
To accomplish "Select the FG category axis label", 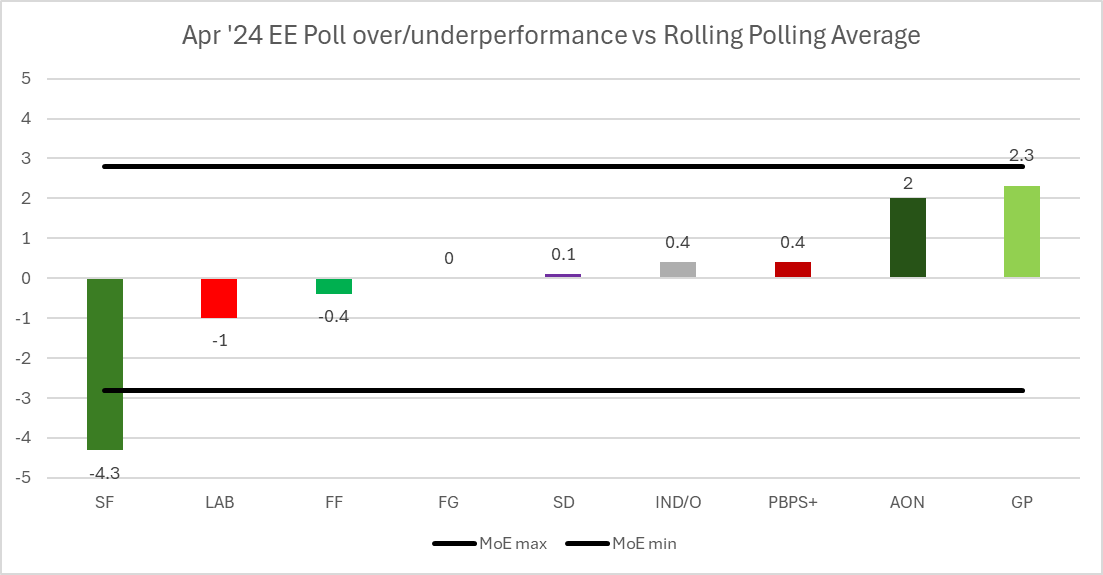I will point(448,503).
